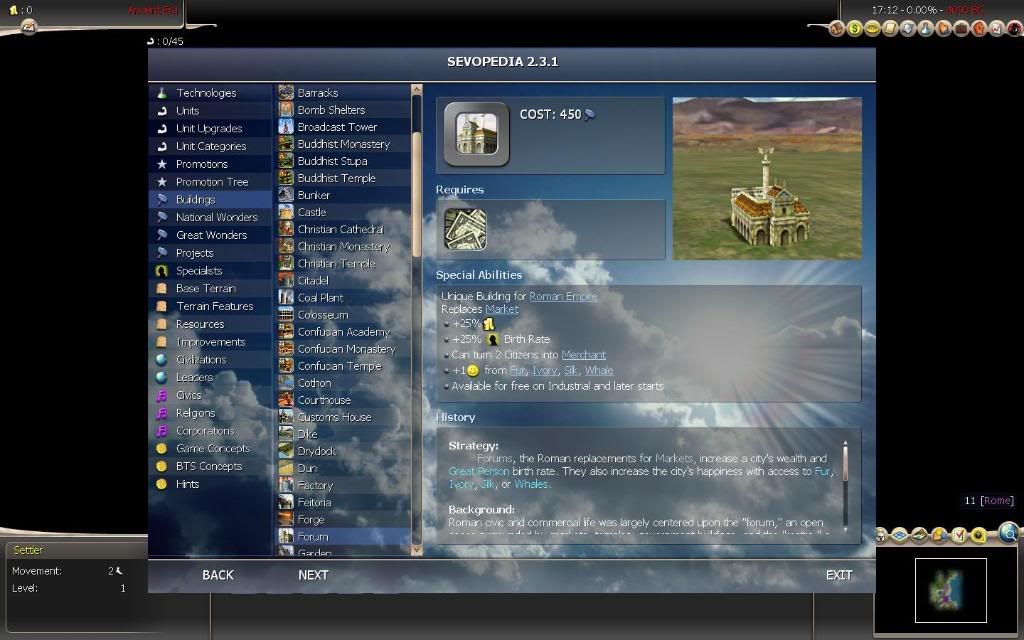Select Castle in the building list

(x=344, y=212)
